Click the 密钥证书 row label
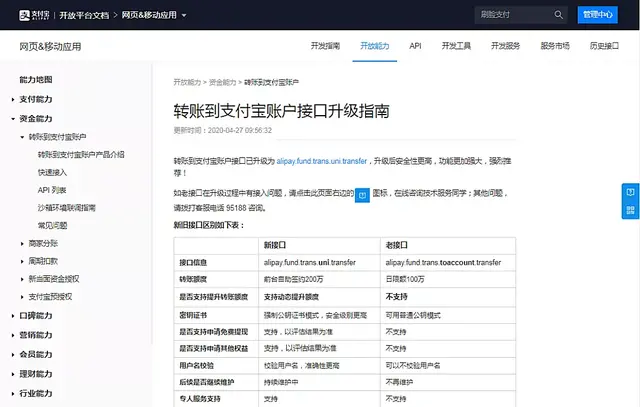Viewport: 640px width, 407px height. point(193,316)
